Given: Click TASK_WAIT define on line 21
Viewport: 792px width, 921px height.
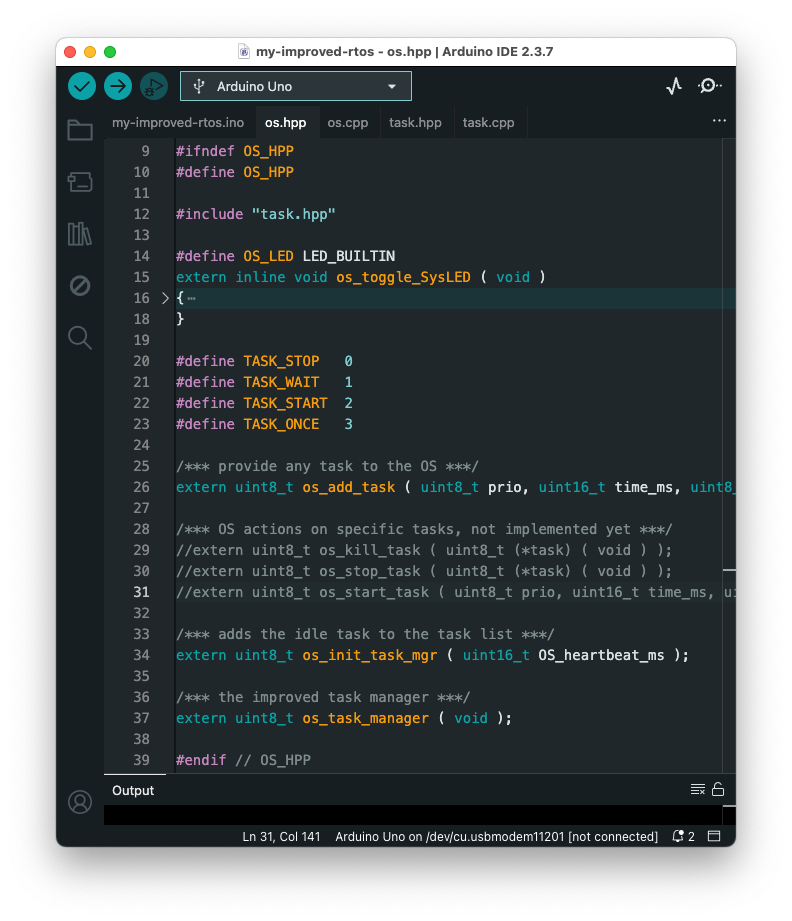Looking at the screenshot, I should point(281,382).
